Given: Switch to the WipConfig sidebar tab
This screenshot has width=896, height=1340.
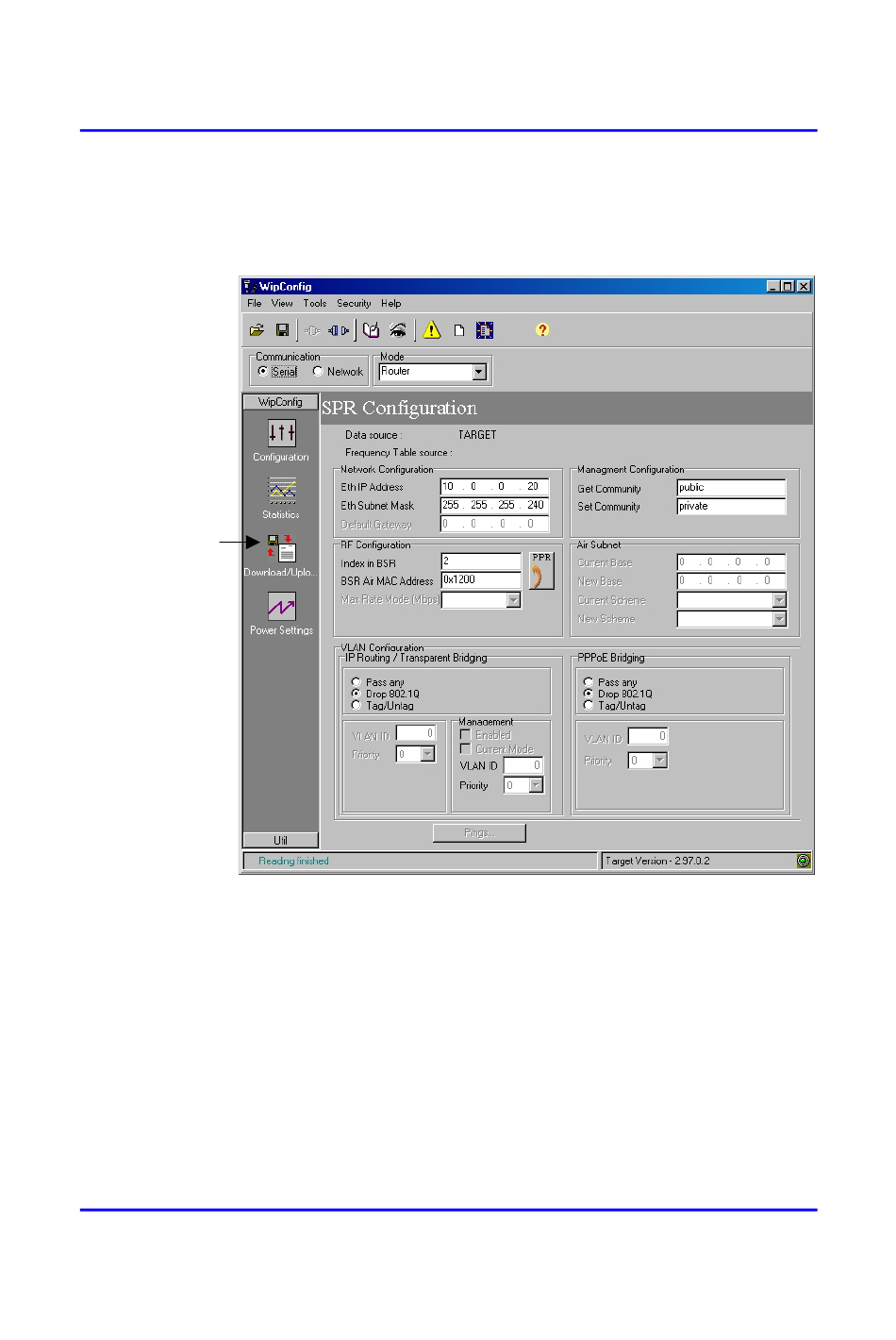Looking at the screenshot, I should coord(280,402).
